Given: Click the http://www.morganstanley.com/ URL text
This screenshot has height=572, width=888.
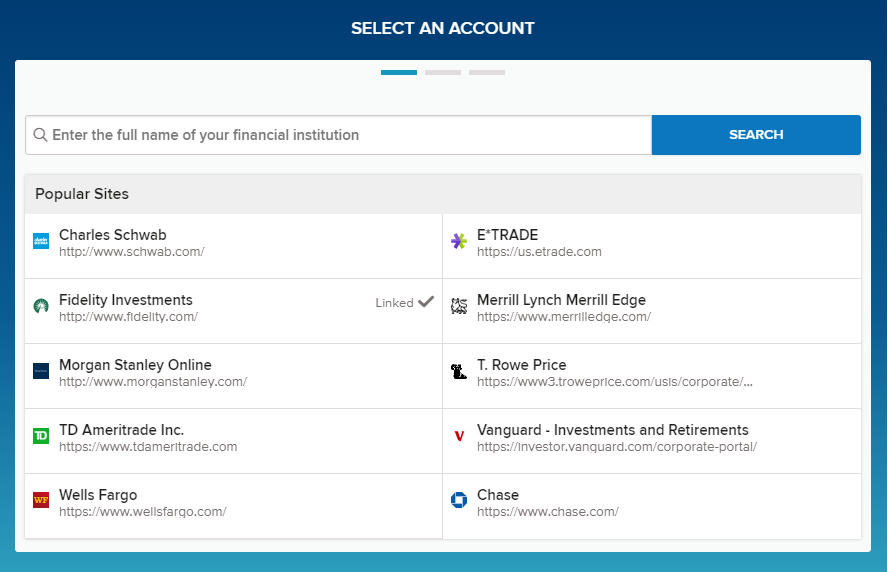Looking at the screenshot, I should tap(153, 382).
